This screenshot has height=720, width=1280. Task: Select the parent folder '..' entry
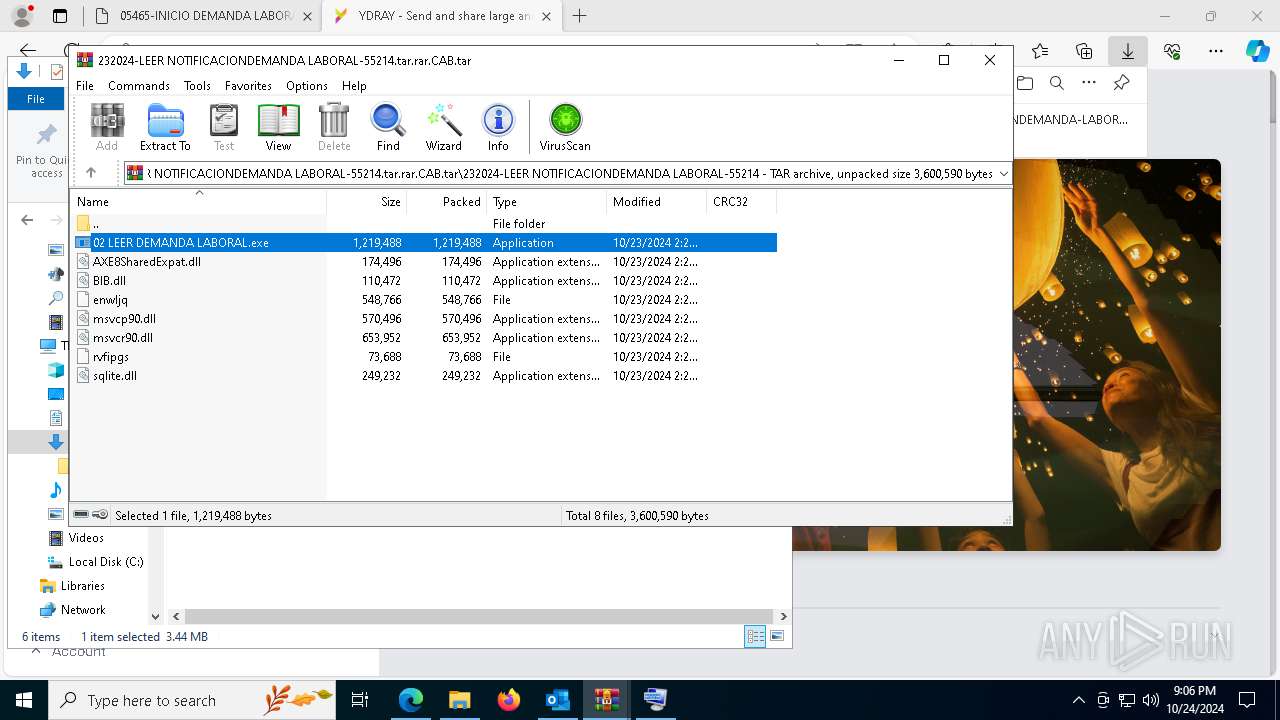(x=424, y=223)
